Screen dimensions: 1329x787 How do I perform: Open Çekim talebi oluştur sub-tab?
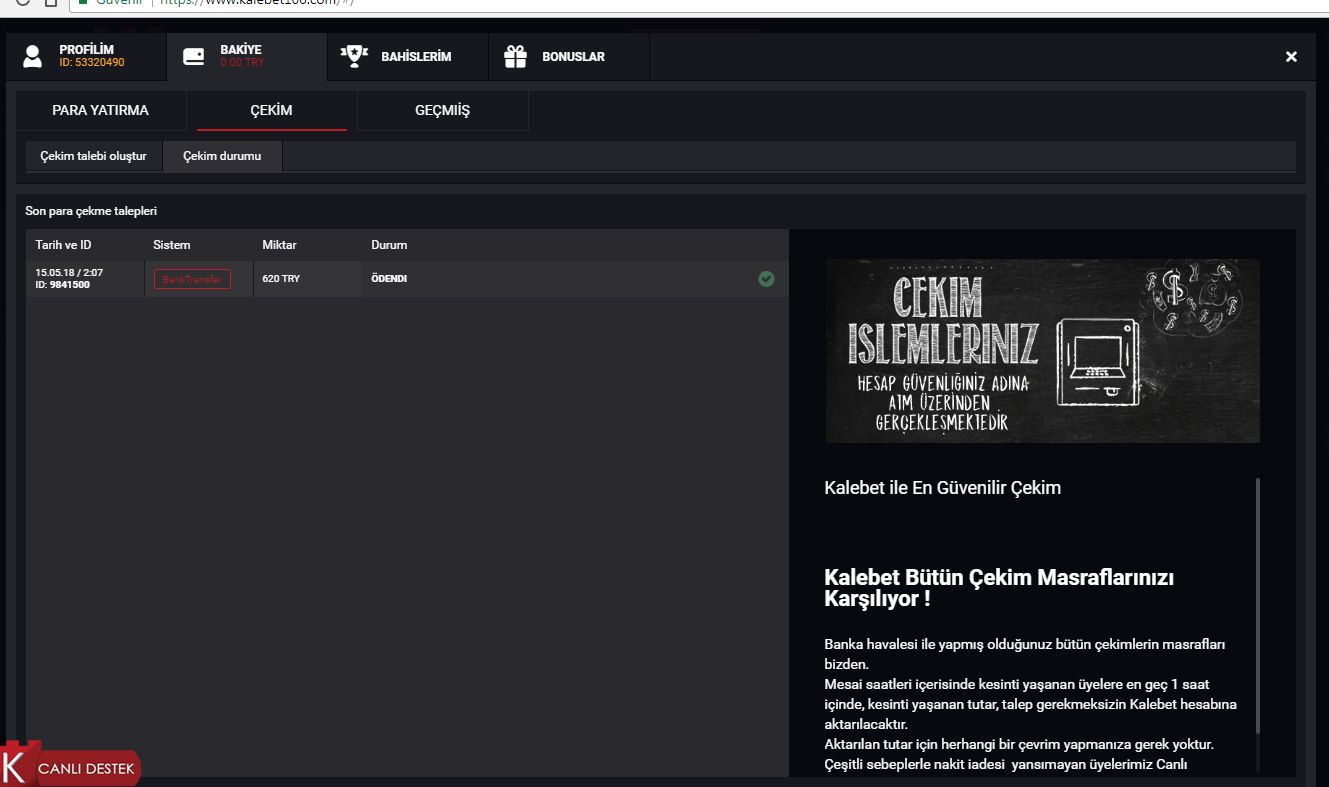(x=94, y=157)
